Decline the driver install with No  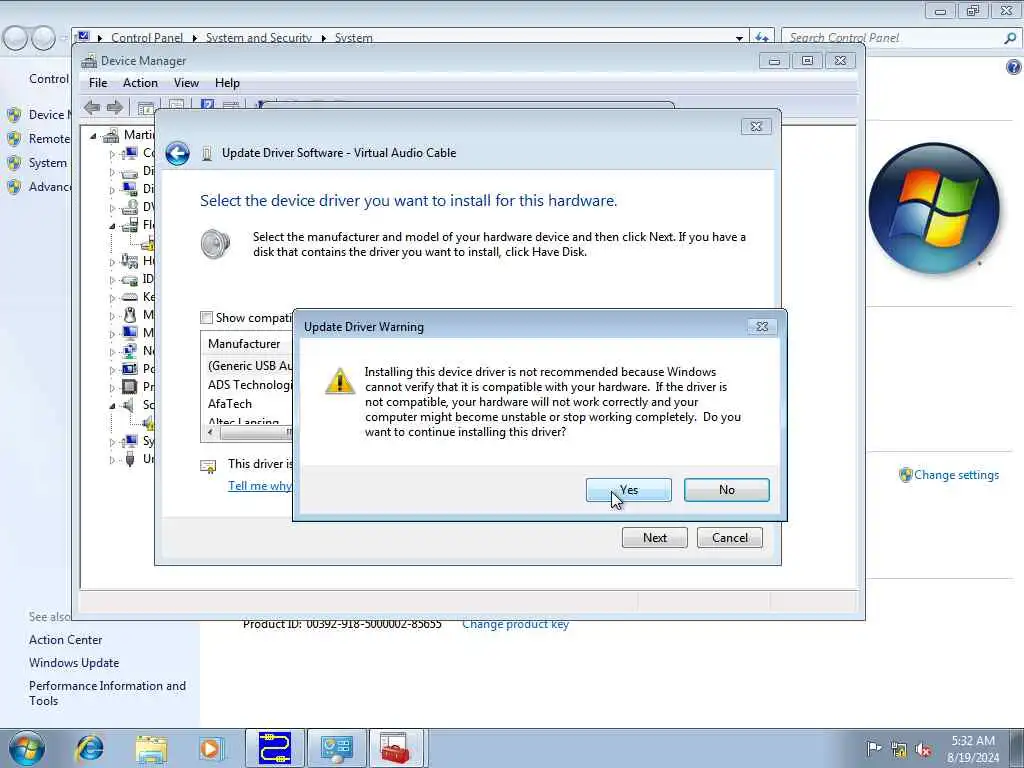click(726, 490)
